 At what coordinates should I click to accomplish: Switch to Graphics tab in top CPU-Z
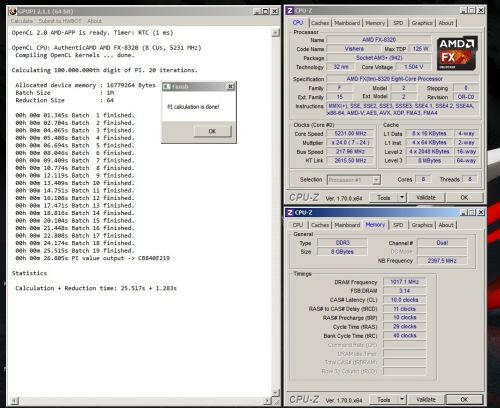click(x=422, y=23)
